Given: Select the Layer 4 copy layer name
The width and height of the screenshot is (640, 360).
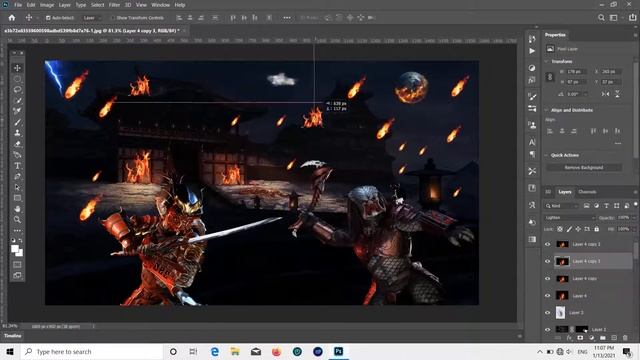Looking at the screenshot, I should pyautogui.click(x=584, y=279).
